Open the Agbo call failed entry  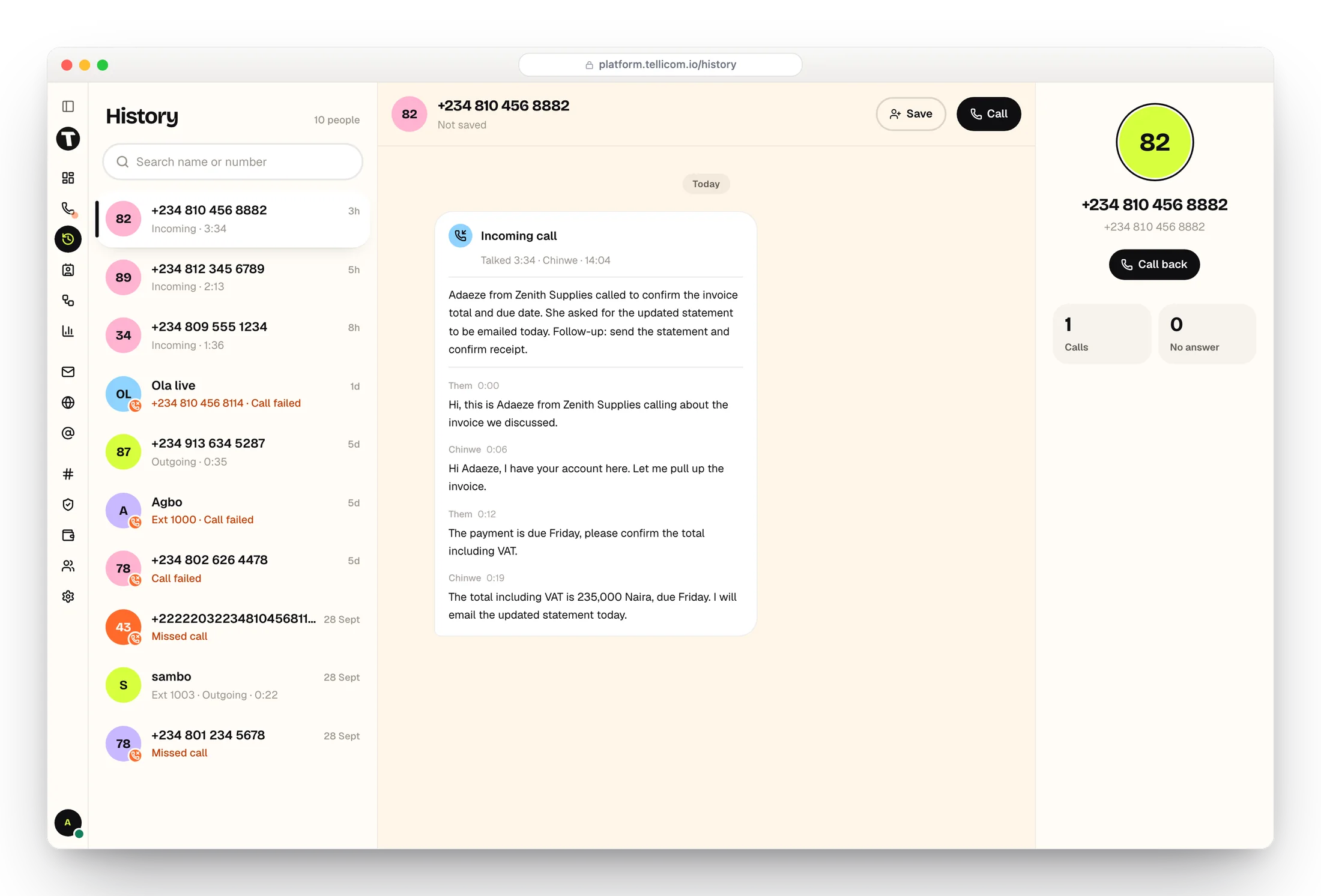tap(233, 510)
